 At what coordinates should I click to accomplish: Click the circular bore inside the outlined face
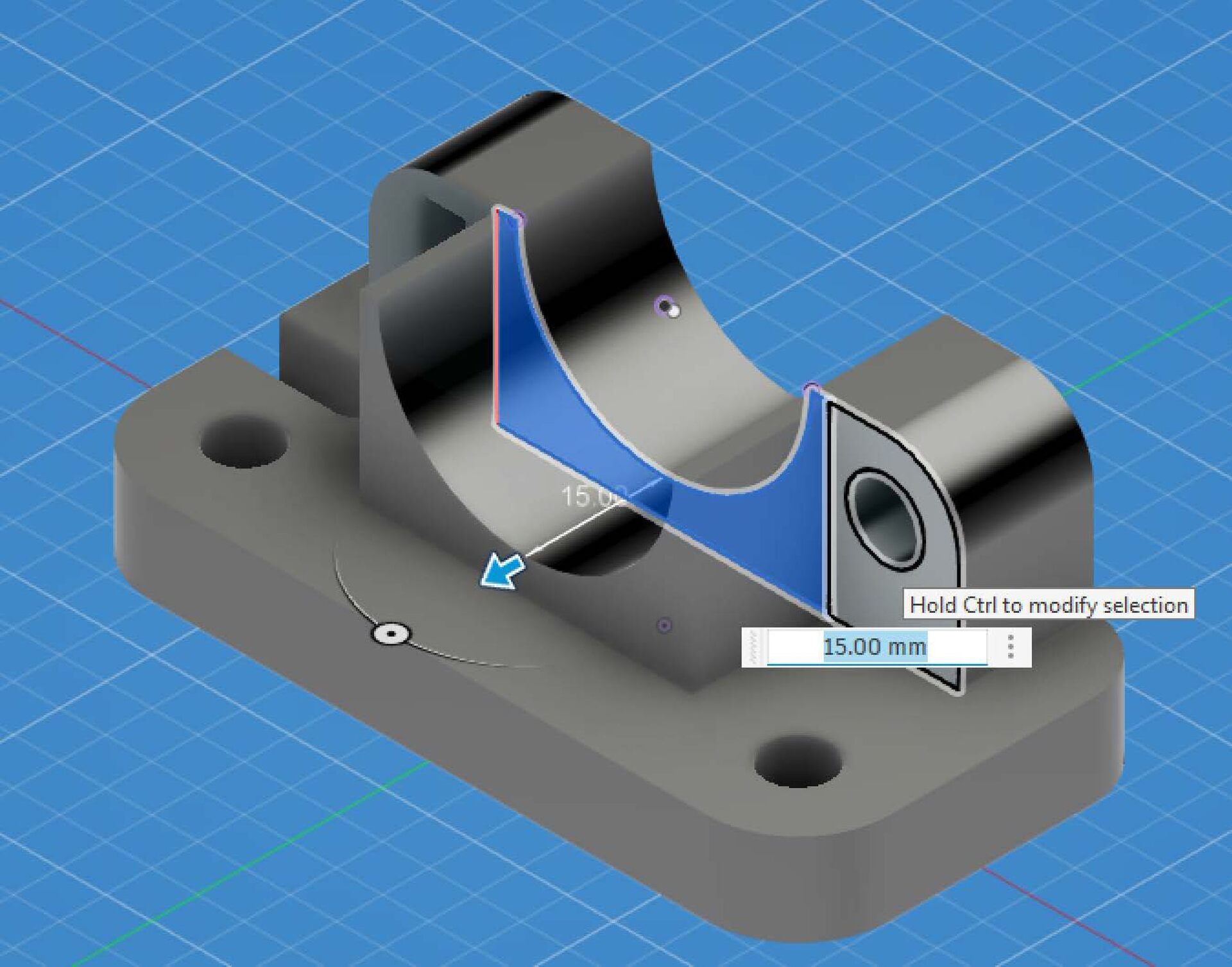tap(886, 520)
